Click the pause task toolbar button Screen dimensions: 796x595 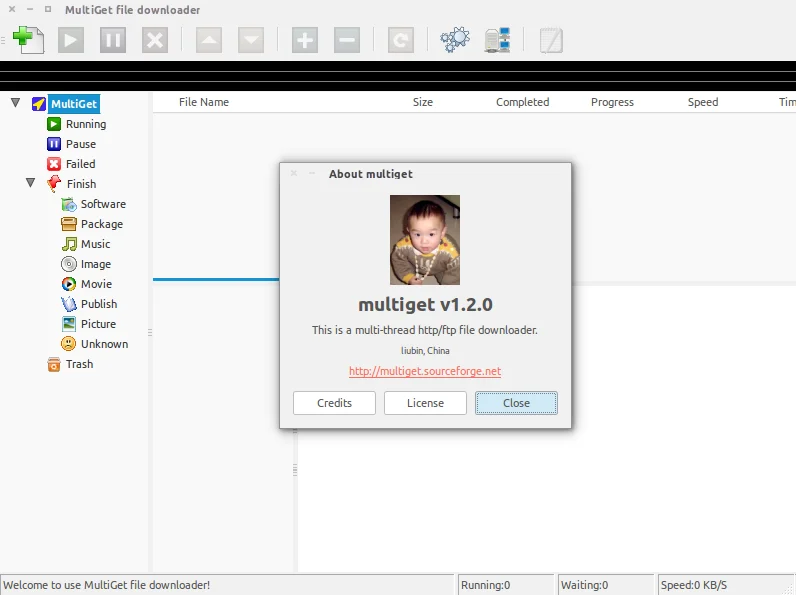click(x=113, y=40)
